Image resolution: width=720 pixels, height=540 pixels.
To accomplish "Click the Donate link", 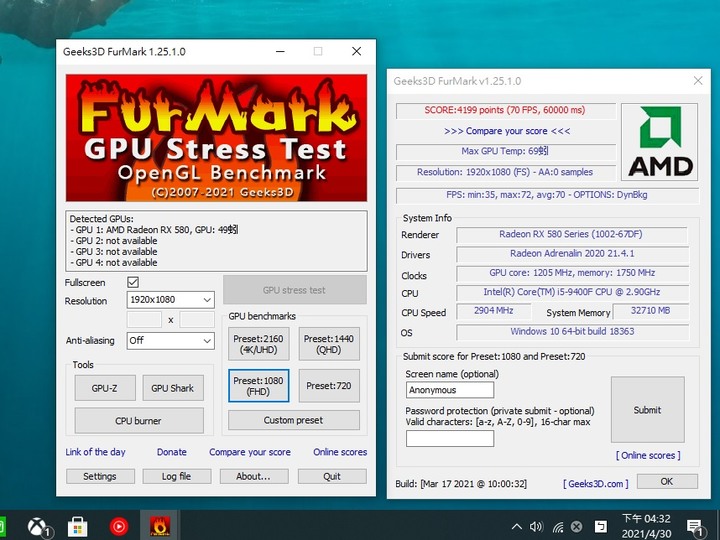I will 172,452.
